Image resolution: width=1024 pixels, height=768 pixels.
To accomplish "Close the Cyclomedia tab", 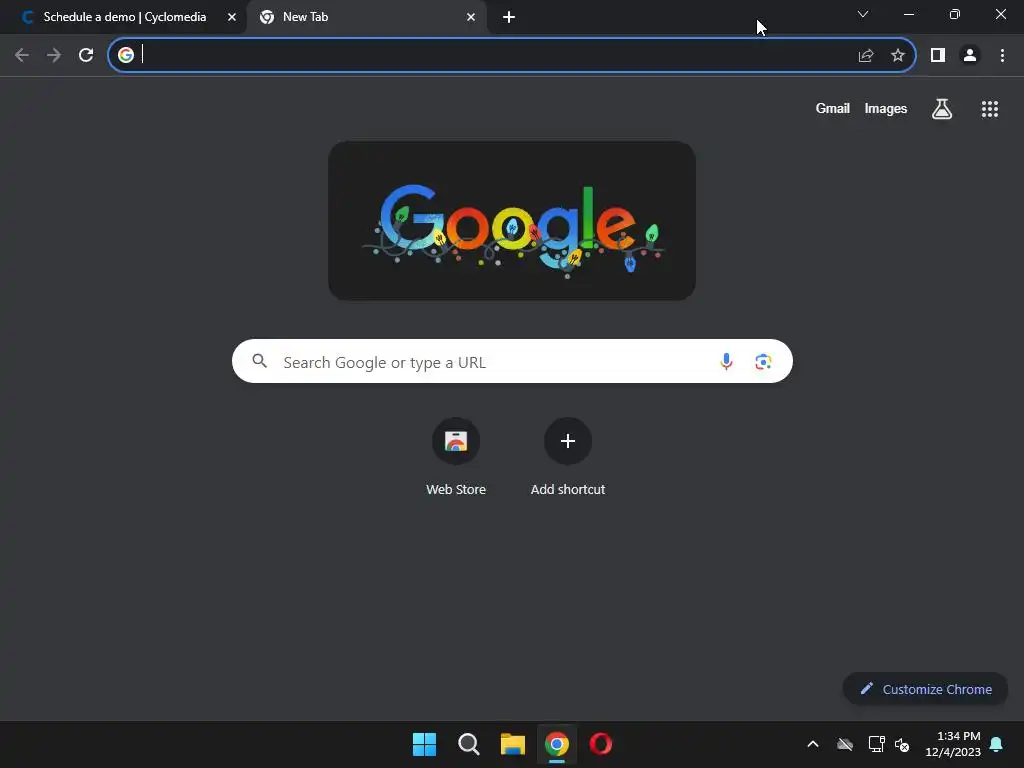I will (232, 17).
